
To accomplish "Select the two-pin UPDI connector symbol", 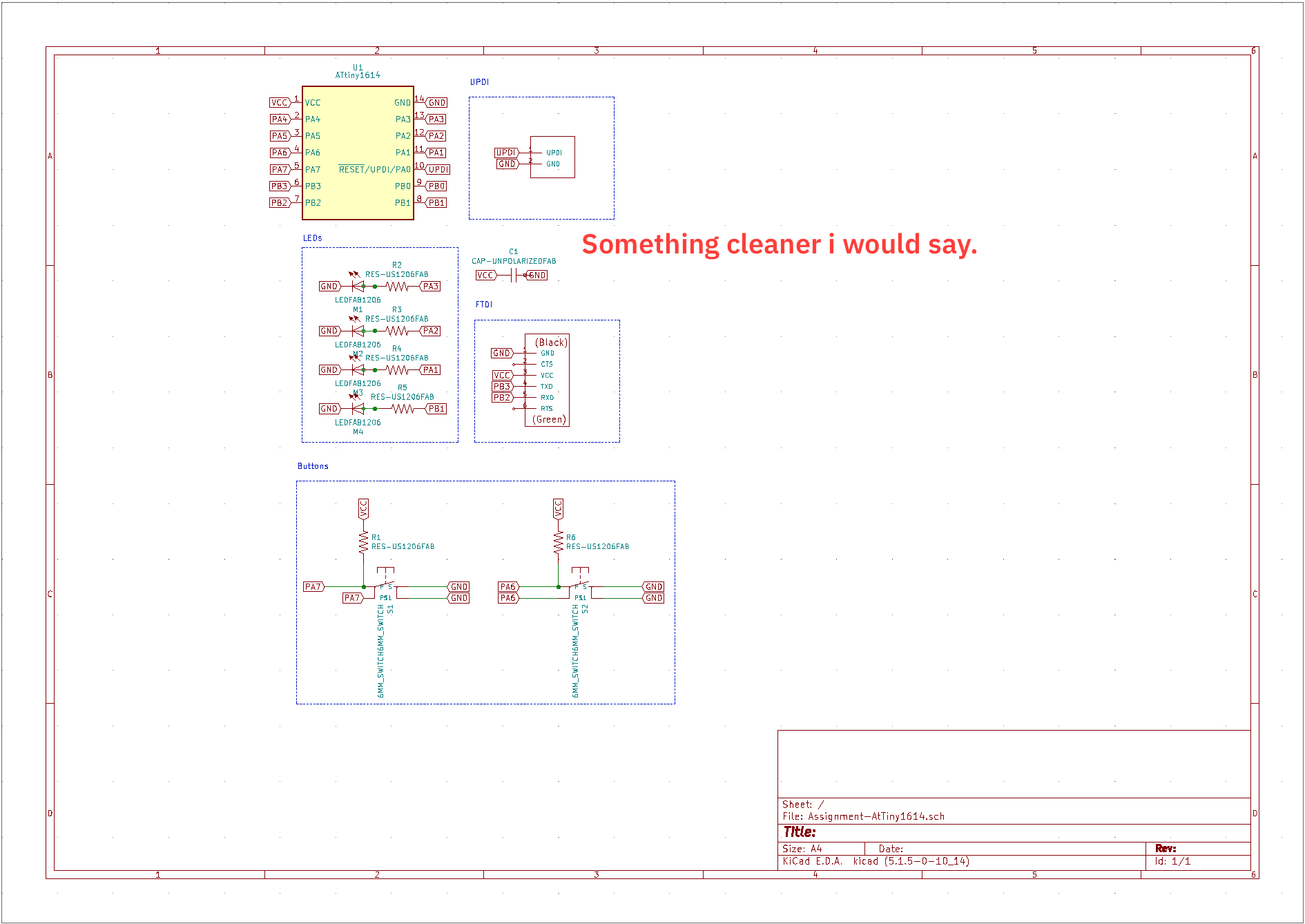I will (552, 157).
